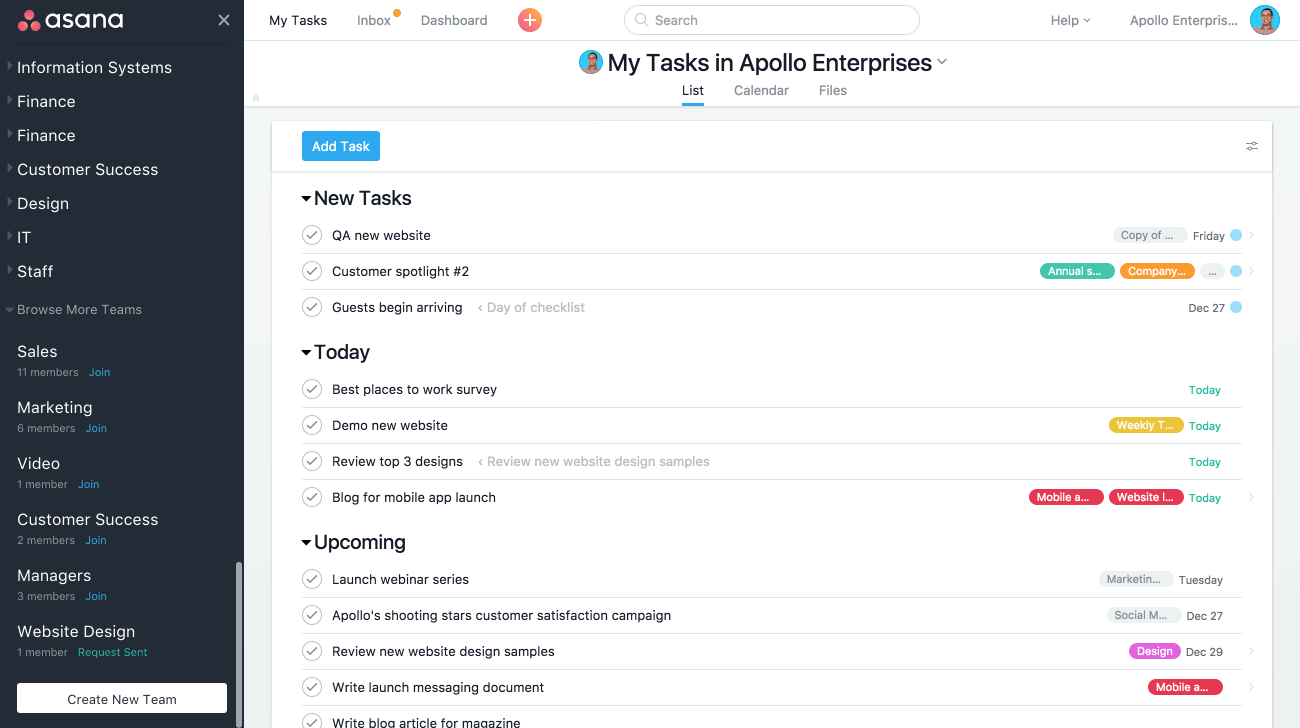Open the view options sliders icon
The width and height of the screenshot is (1300, 728).
pos(1252,146)
